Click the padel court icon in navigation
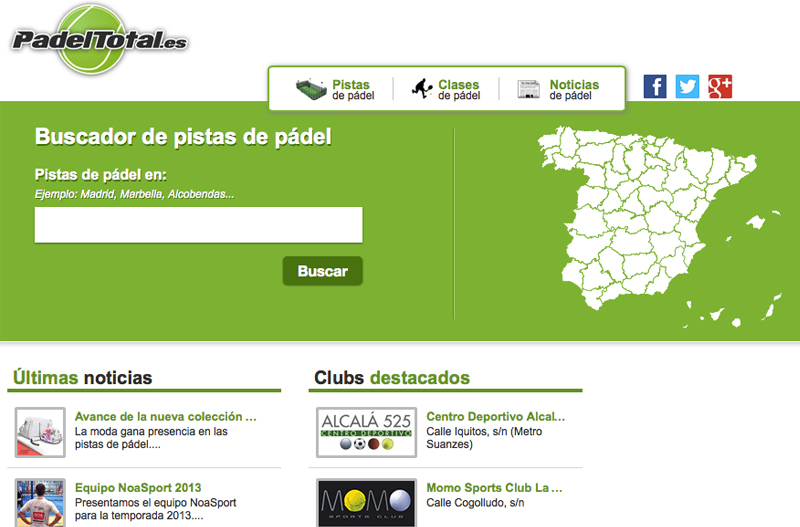The width and height of the screenshot is (800, 527). (x=311, y=90)
